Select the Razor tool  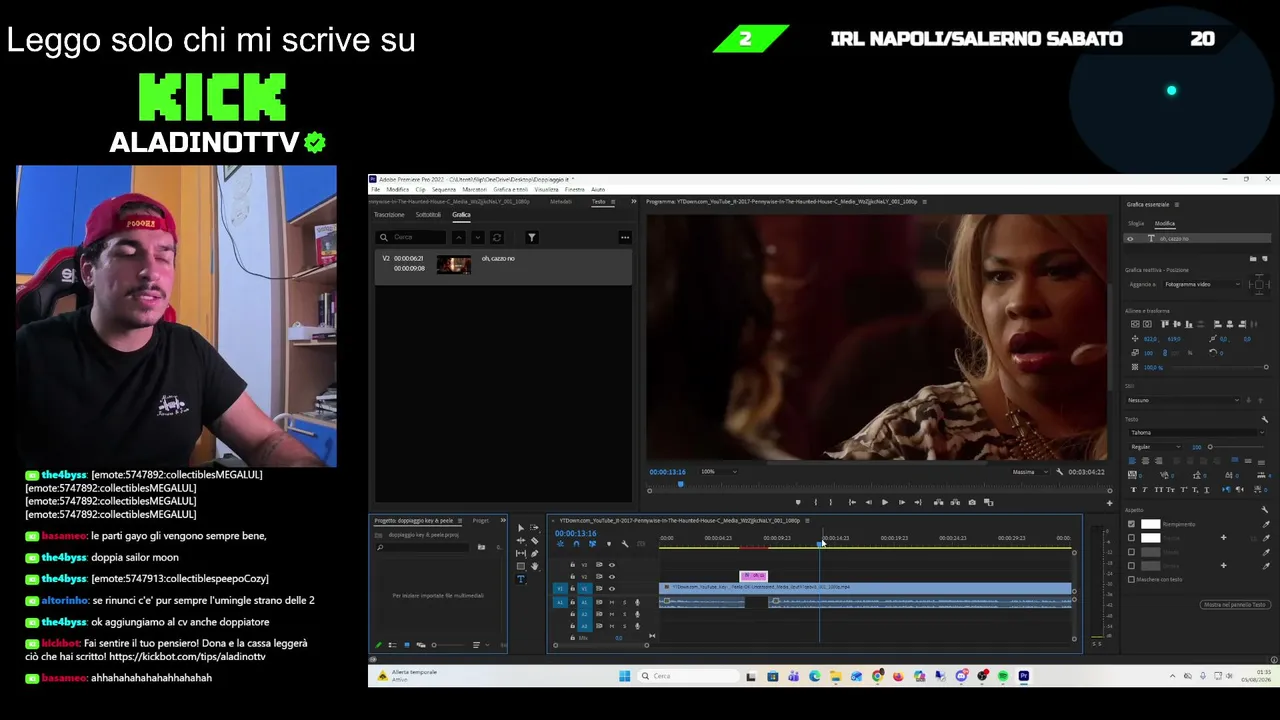tap(534, 540)
